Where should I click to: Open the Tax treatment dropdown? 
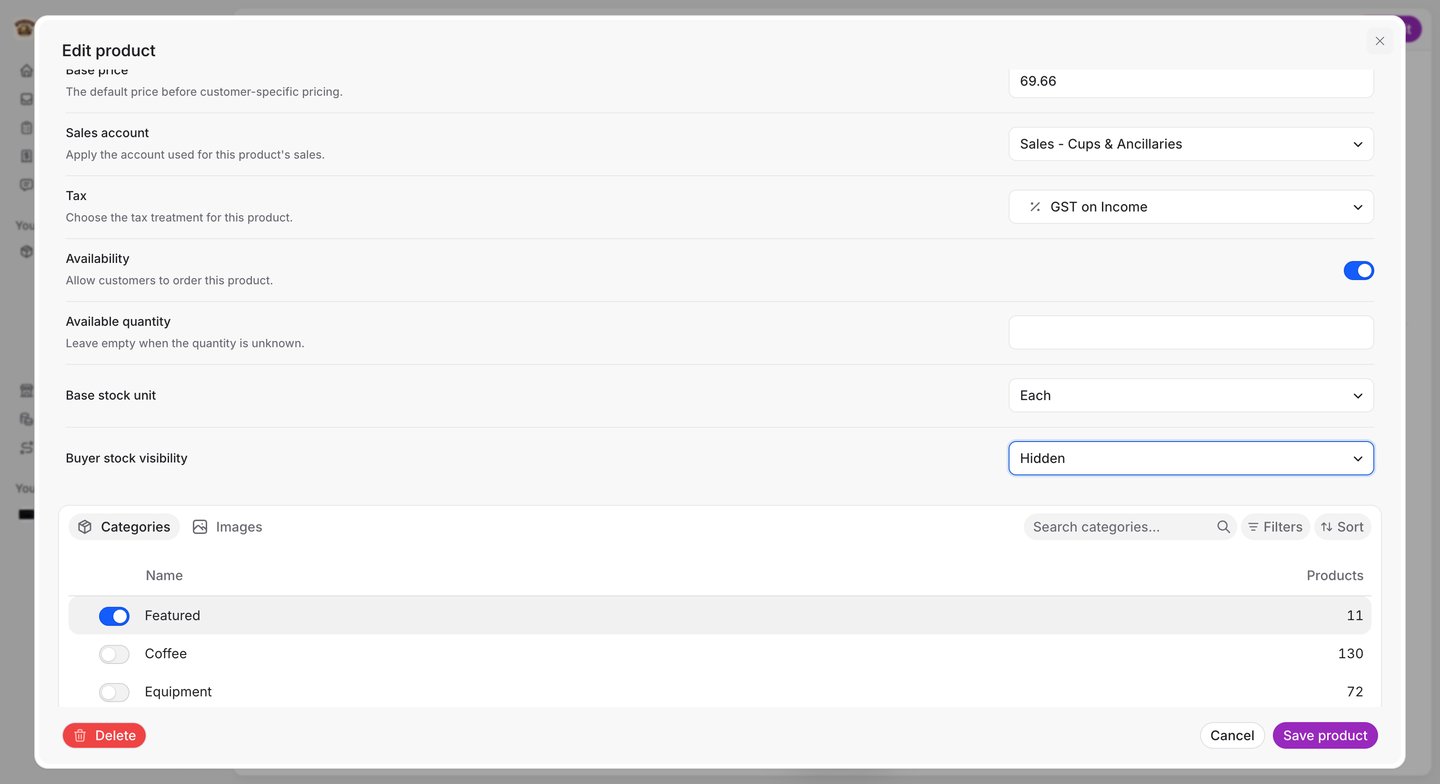(x=1191, y=207)
